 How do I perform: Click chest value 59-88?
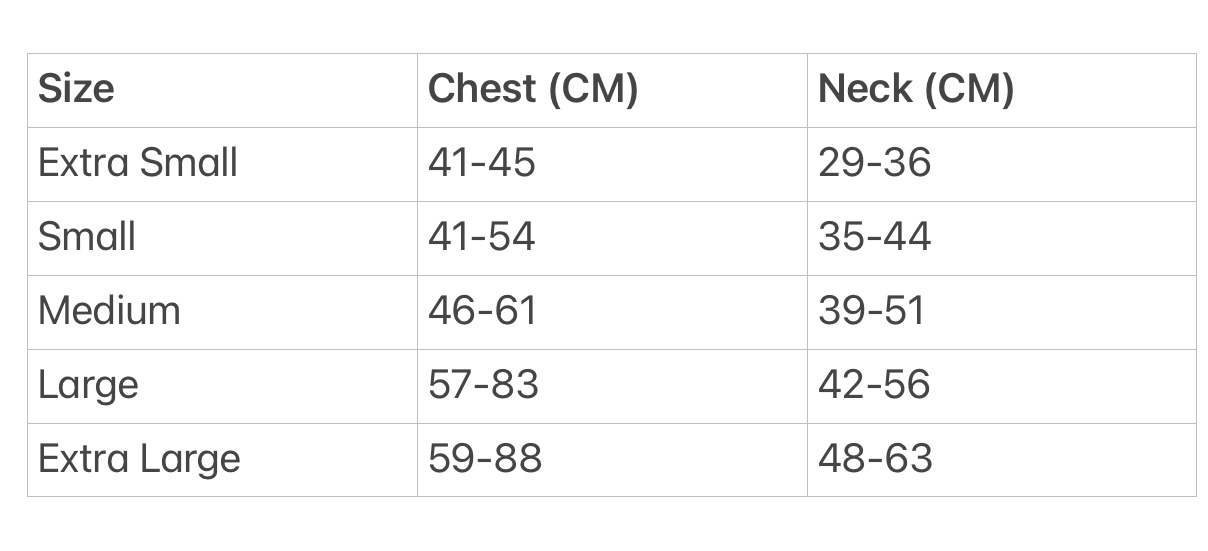coord(485,458)
